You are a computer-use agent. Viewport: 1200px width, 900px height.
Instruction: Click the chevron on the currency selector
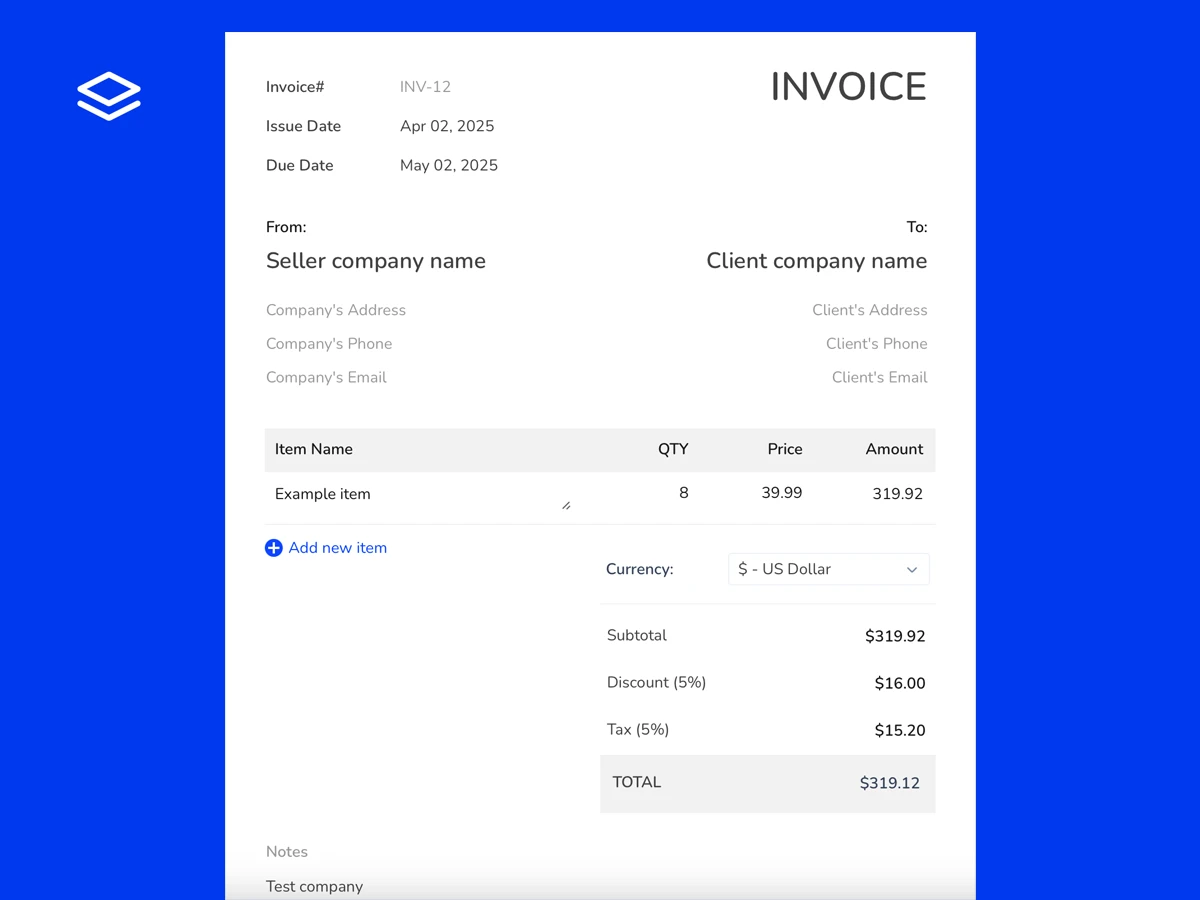911,569
